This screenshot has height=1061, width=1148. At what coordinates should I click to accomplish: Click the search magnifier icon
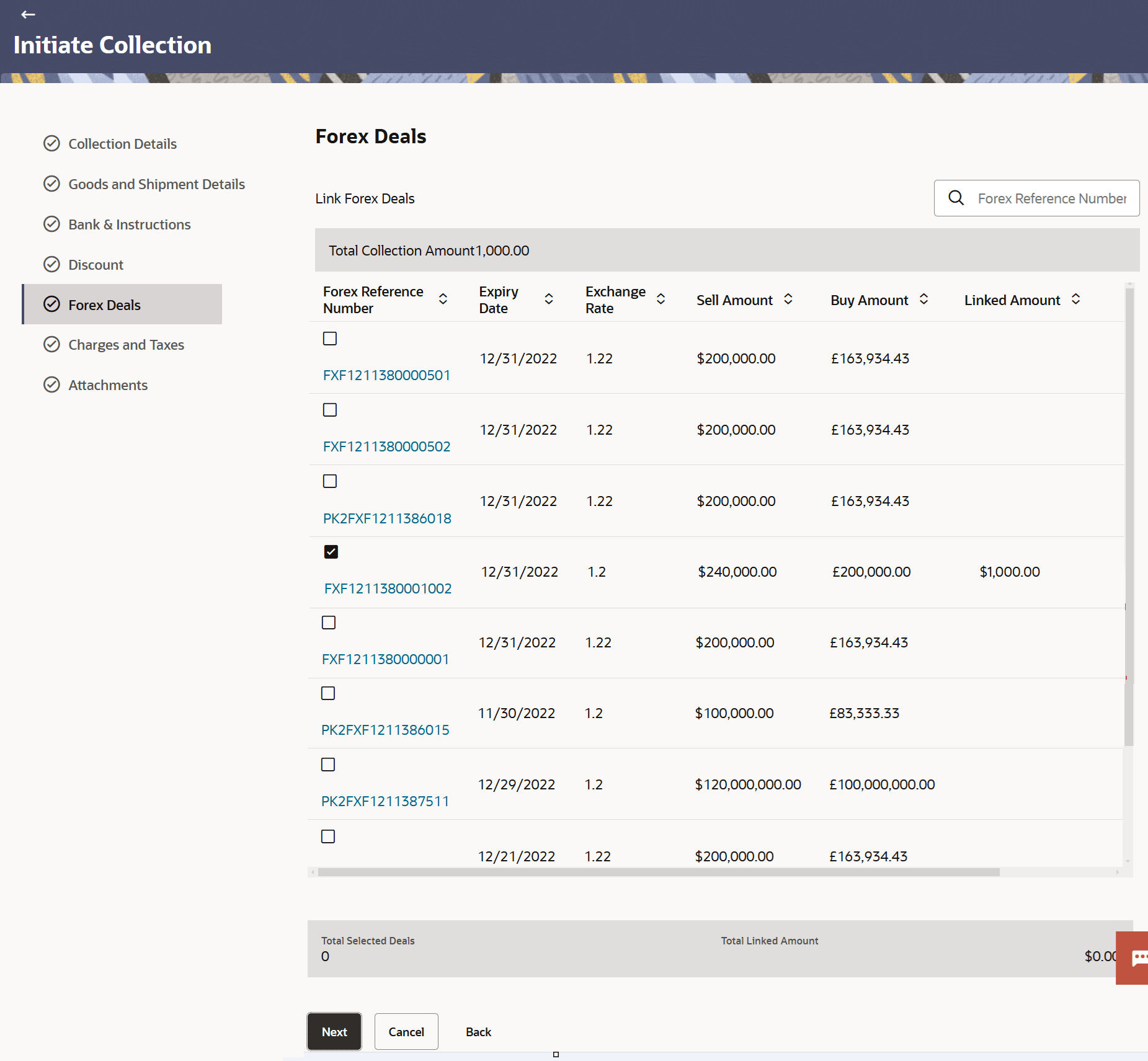[x=956, y=198]
